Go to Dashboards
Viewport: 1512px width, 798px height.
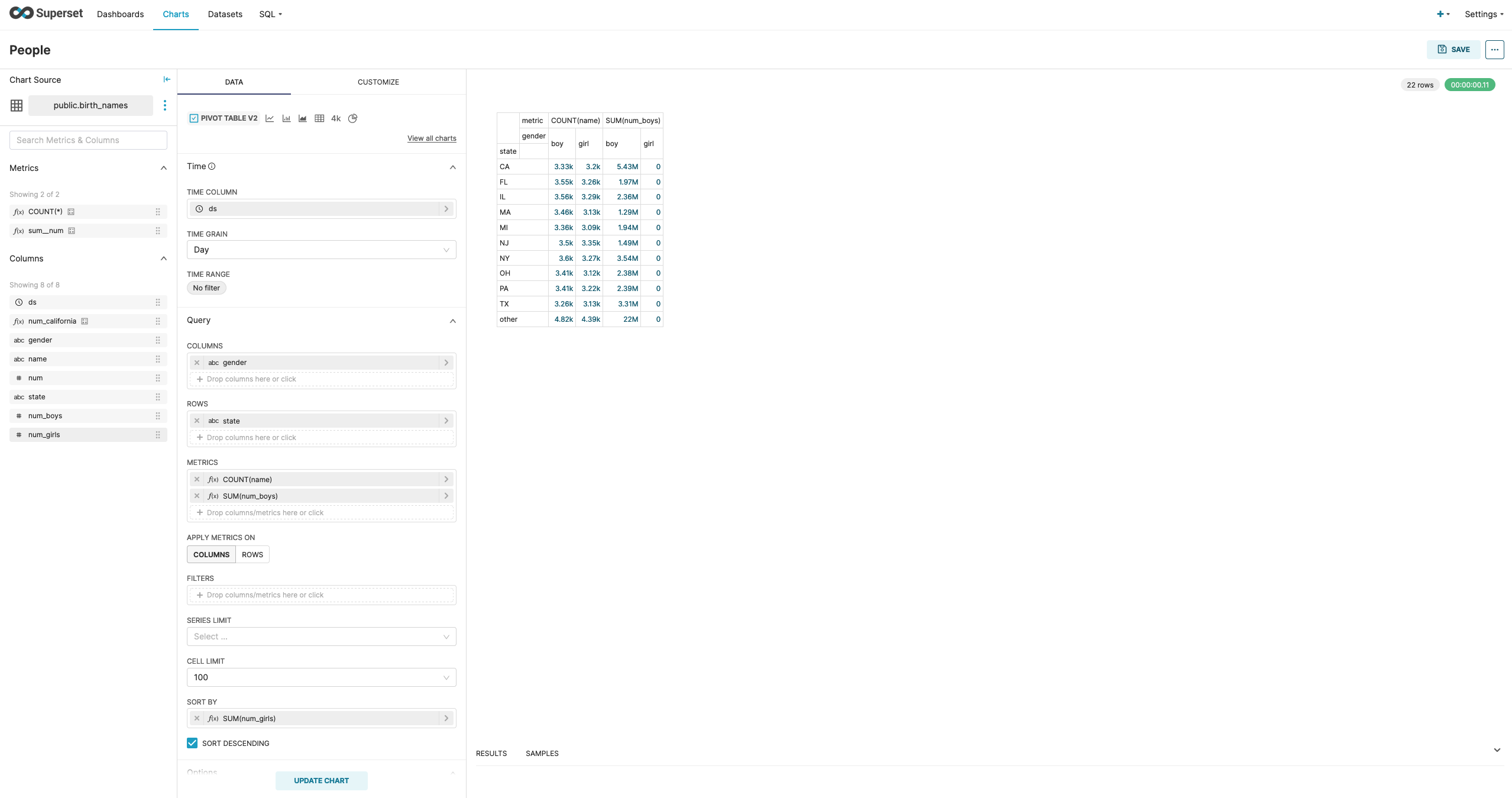coord(120,14)
